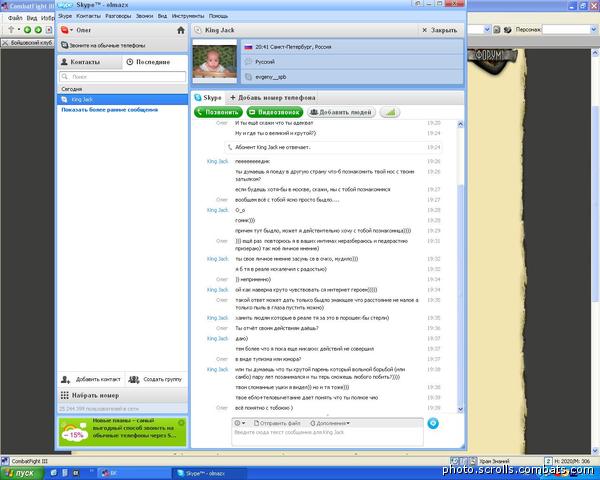Image resolution: width=600 pixels, height=480 pixels.
Task: Click address dropdown arrow in CombatFight toolbar
Action: pyautogui.click(x=487, y=29)
